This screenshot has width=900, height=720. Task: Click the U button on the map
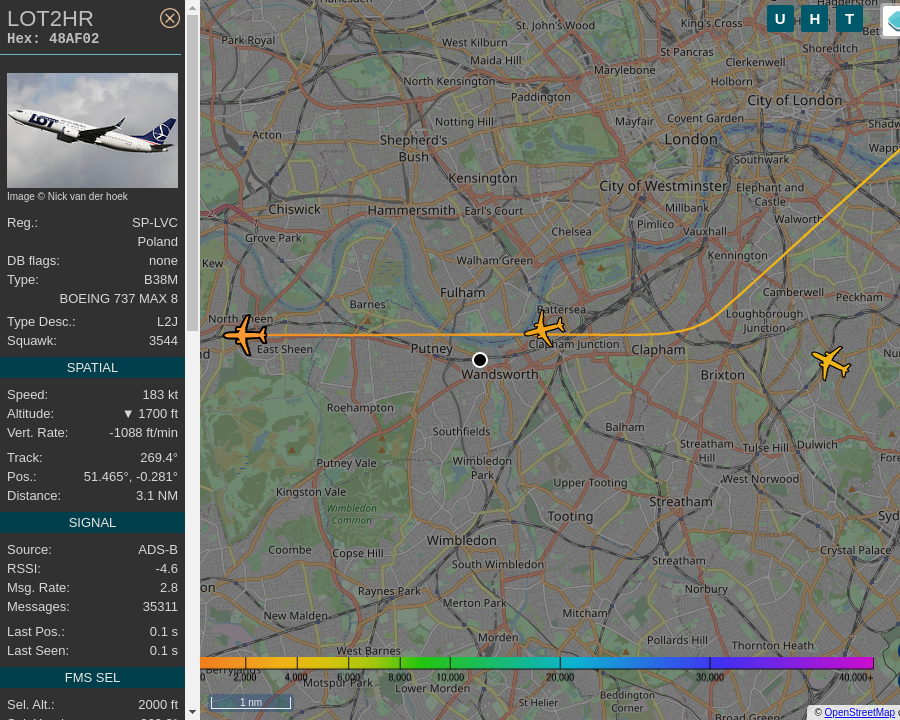tap(780, 19)
